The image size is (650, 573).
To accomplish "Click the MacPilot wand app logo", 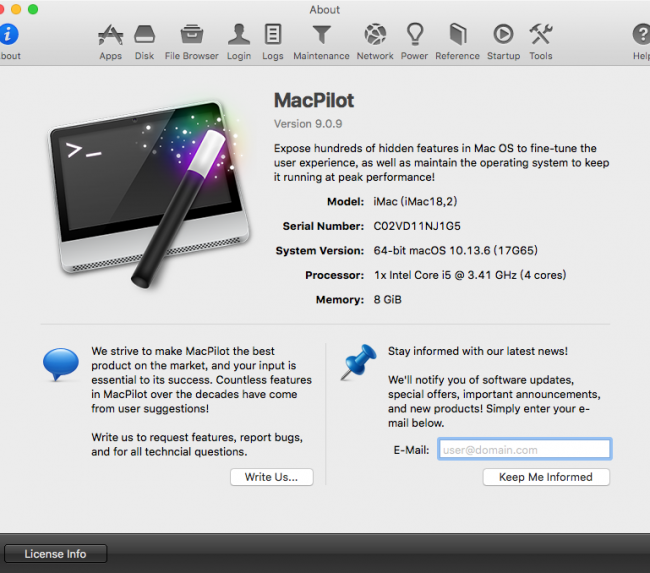I will 149,194.
